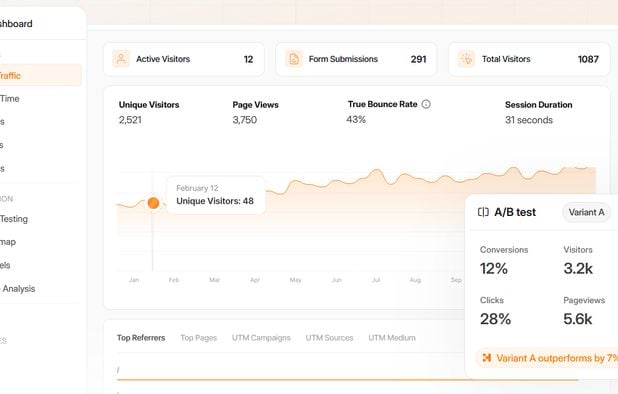Open the Analysis item in the sidebar
618x394 pixels.
point(18,288)
